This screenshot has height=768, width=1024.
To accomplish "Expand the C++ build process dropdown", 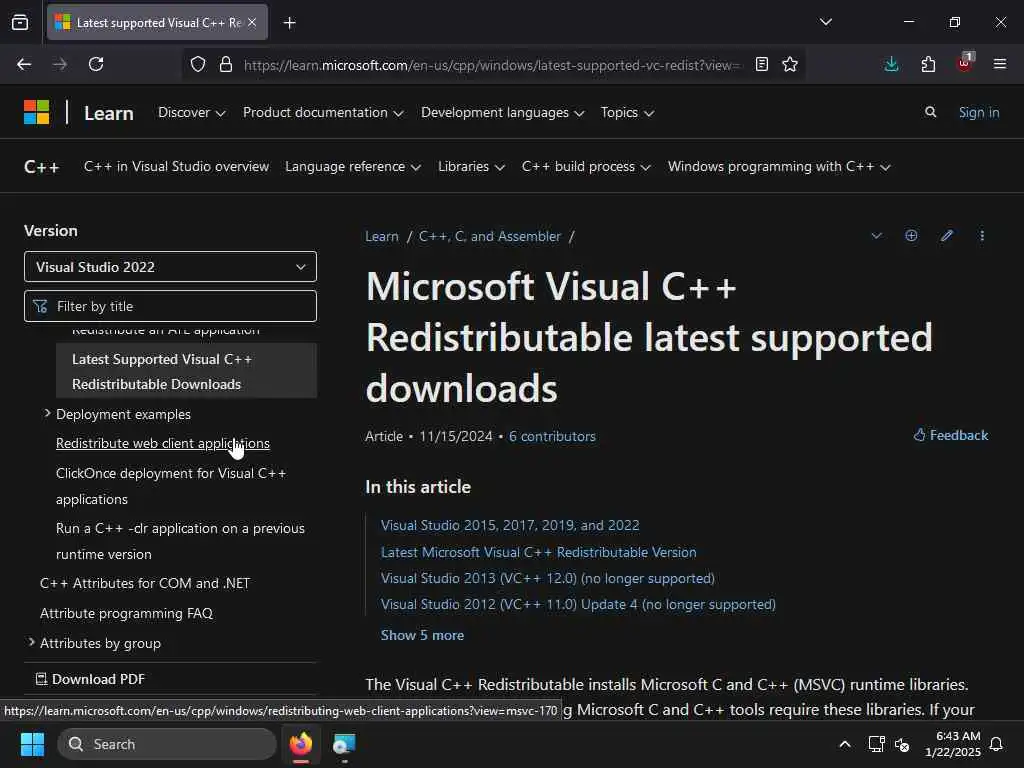I will (x=586, y=167).
